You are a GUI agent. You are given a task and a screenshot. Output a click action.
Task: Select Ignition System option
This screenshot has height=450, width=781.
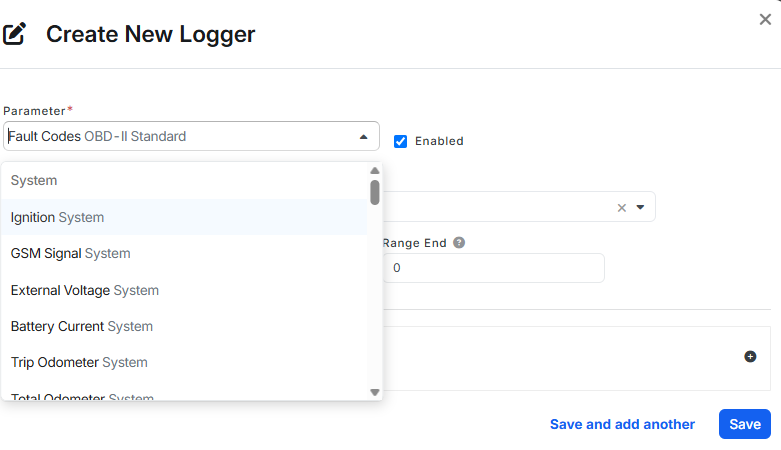coord(184,217)
